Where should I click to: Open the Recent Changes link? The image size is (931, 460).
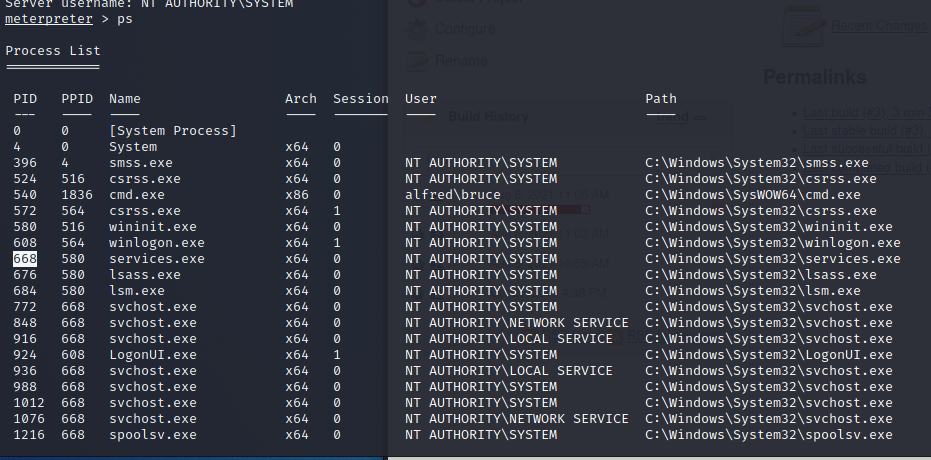[x=880, y=25]
